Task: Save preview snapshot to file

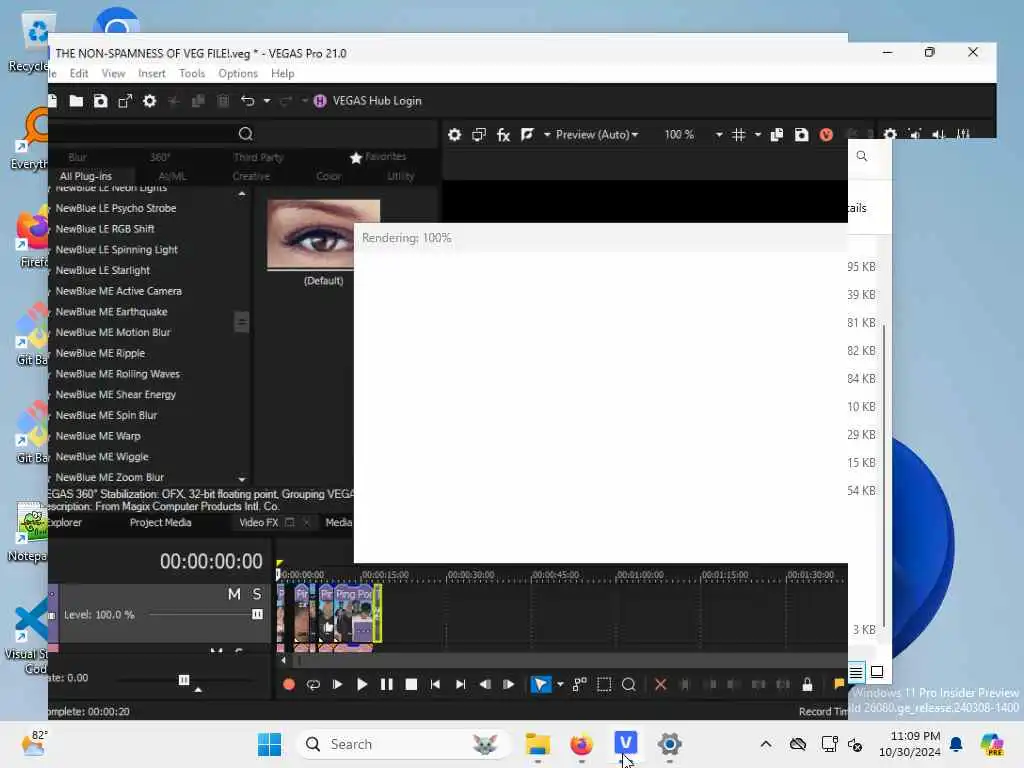Action: [801, 135]
